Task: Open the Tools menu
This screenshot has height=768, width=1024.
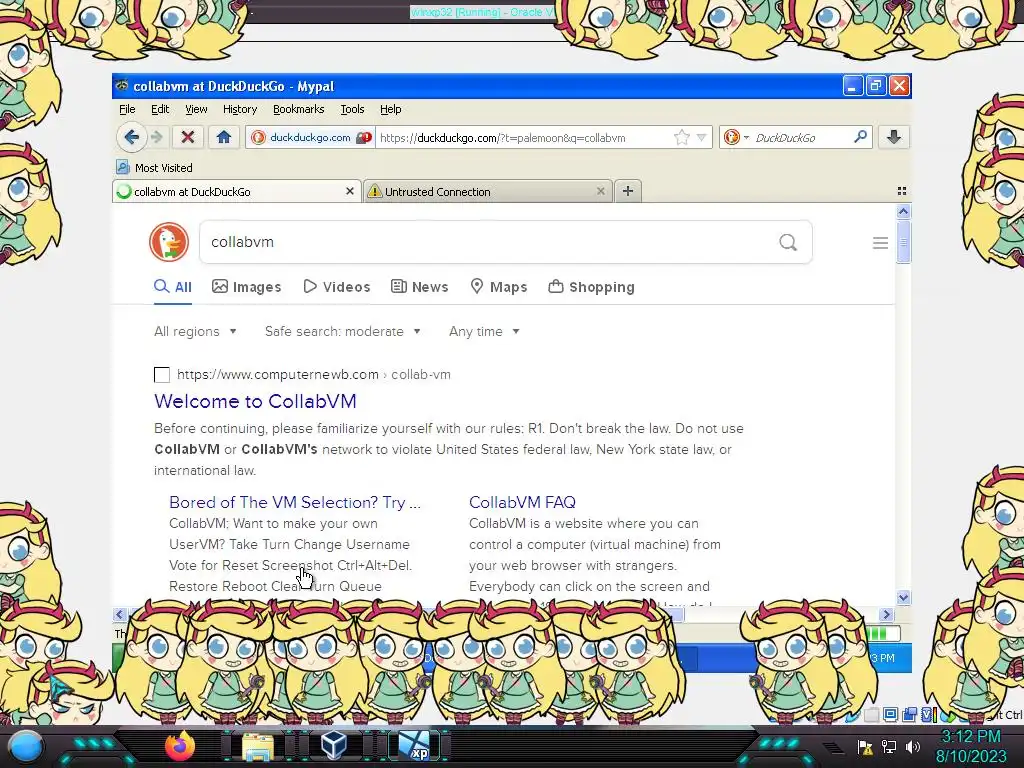Action: (x=352, y=109)
